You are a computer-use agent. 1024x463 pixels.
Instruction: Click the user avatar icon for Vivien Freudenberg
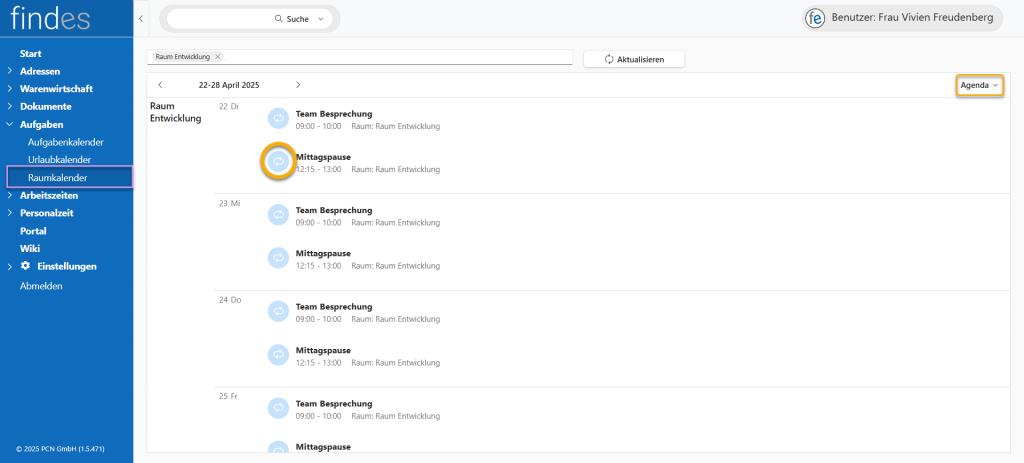[x=817, y=19]
